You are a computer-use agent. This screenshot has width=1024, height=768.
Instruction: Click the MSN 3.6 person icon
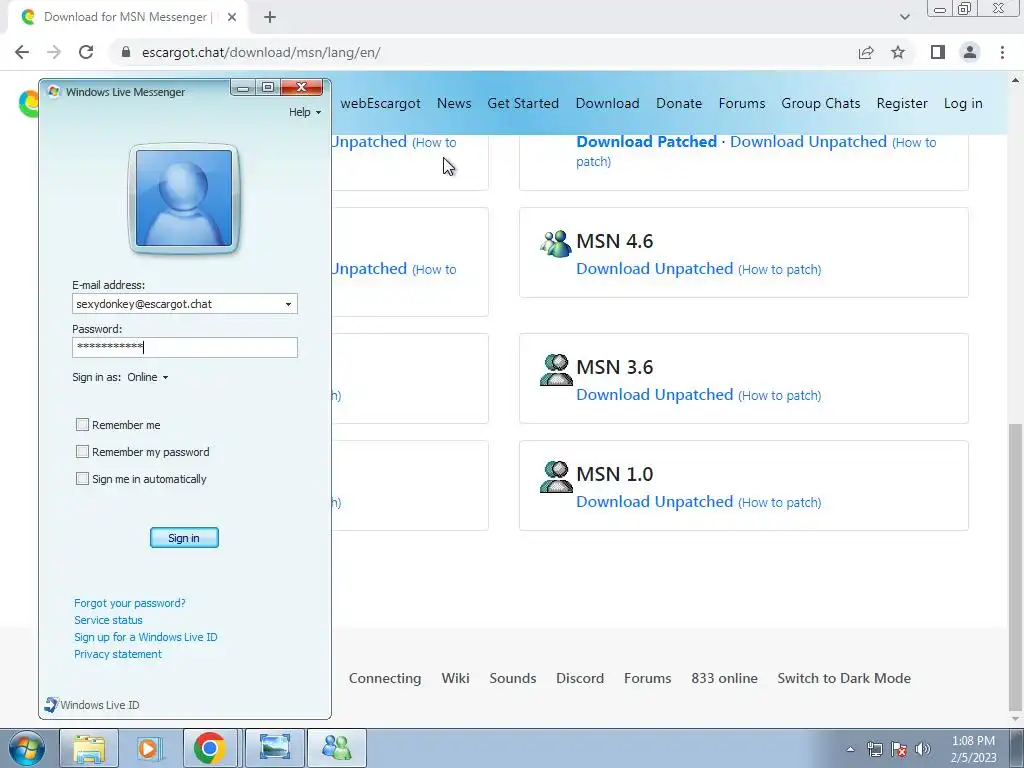[556, 370]
